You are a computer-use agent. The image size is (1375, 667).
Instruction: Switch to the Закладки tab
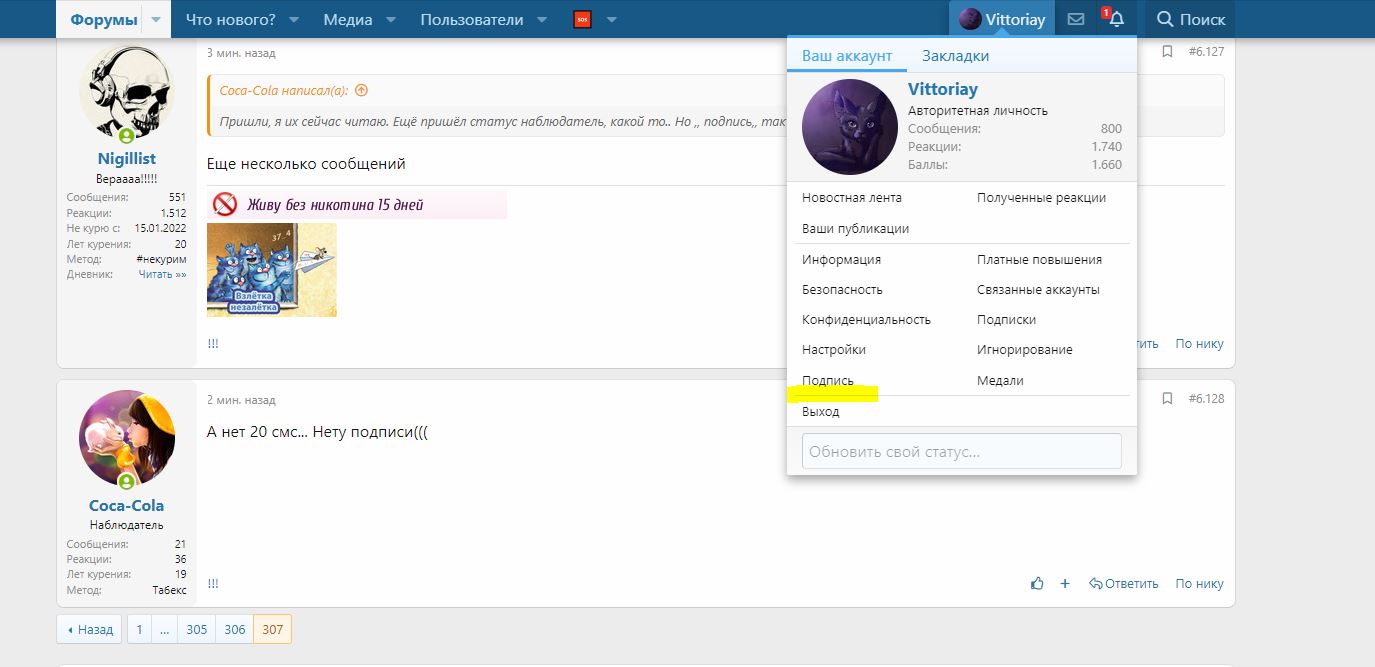tap(955, 56)
